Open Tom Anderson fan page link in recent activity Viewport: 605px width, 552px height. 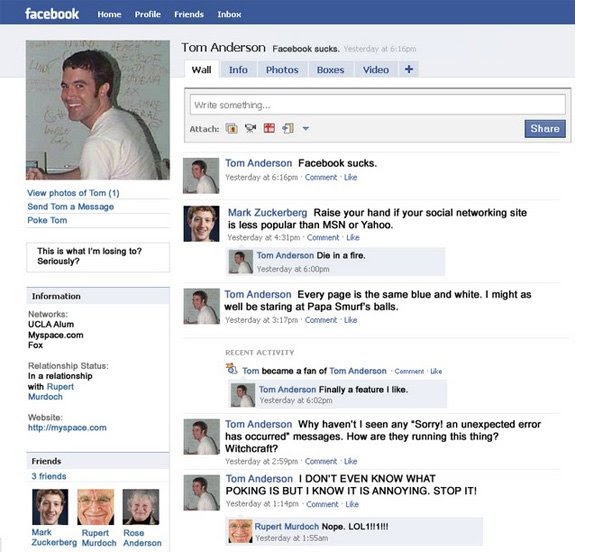tap(358, 371)
